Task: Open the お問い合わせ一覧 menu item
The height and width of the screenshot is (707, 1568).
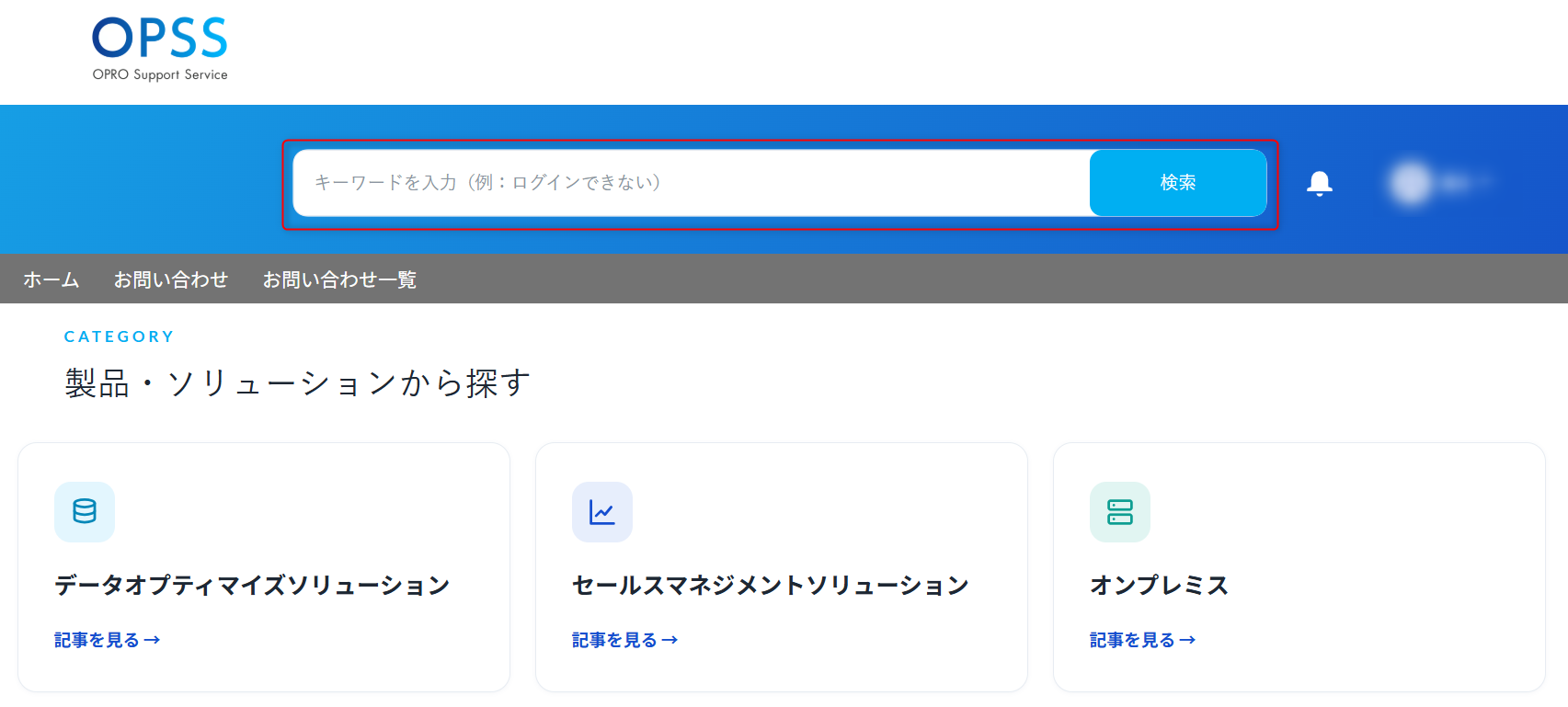Action: (x=339, y=279)
